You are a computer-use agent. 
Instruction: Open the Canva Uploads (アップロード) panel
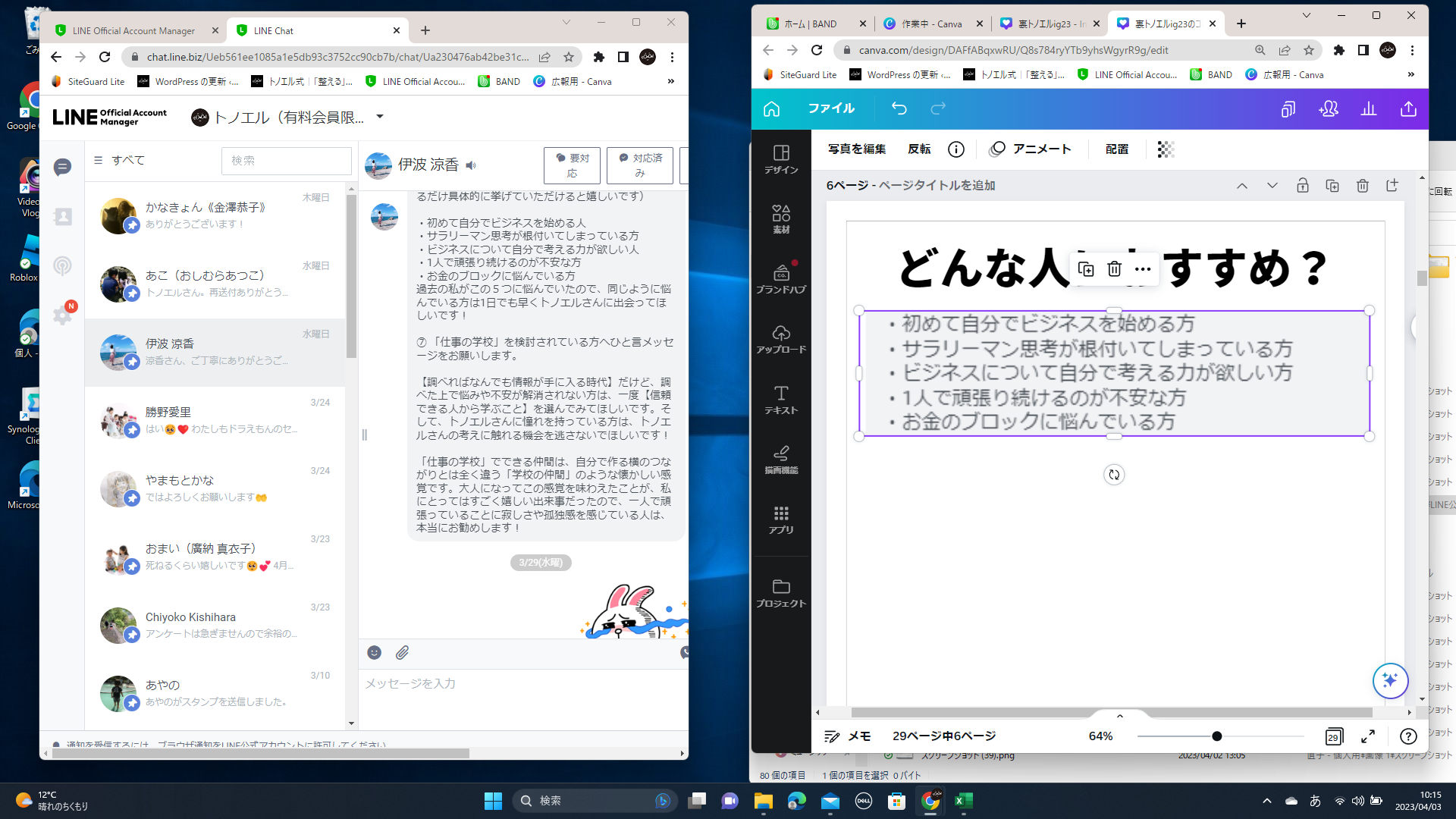coord(781,339)
